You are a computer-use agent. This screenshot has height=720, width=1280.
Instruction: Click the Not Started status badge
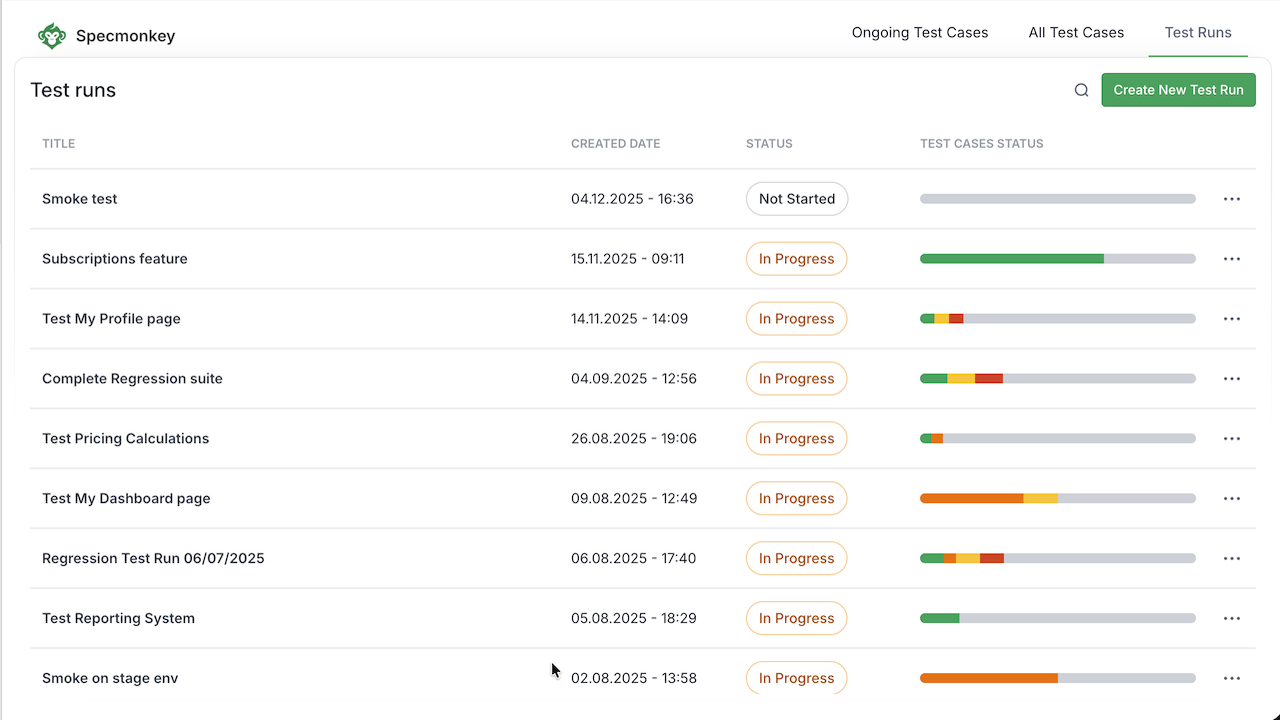coord(797,199)
